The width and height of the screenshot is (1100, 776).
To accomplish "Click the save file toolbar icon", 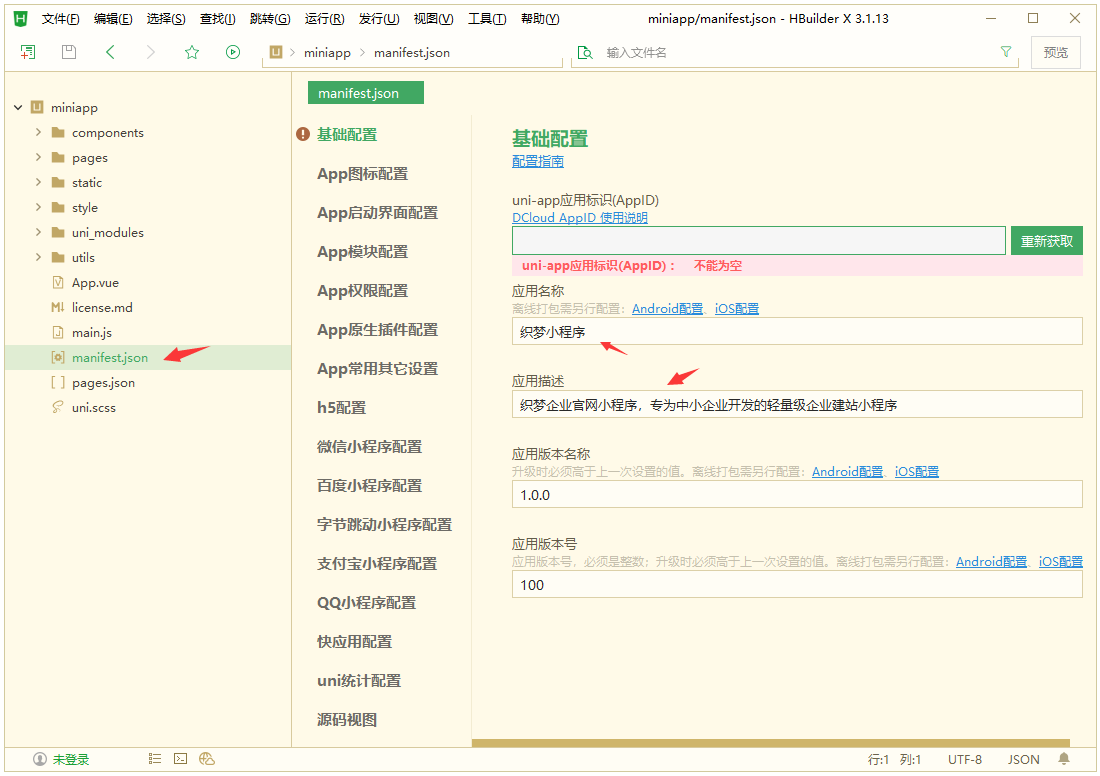I will 69,52.
